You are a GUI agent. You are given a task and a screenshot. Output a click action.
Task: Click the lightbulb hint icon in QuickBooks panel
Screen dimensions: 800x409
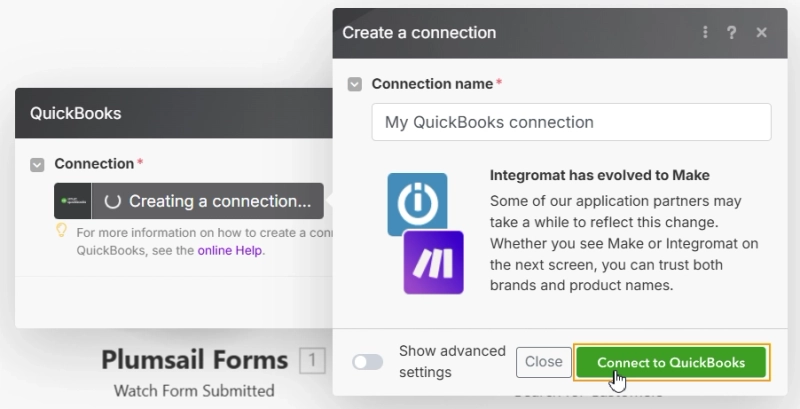pyautogui.click(x=61, y=231)
